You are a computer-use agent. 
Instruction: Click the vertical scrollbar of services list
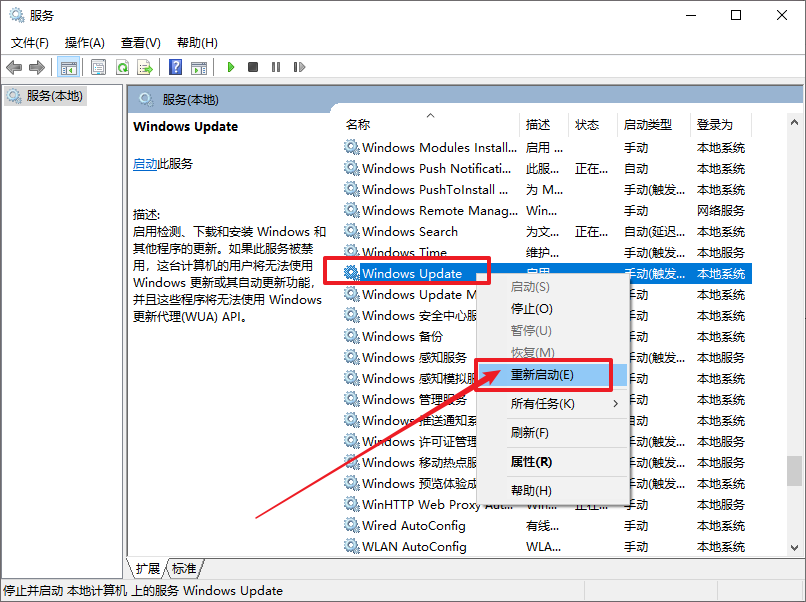tap(795, 470)
